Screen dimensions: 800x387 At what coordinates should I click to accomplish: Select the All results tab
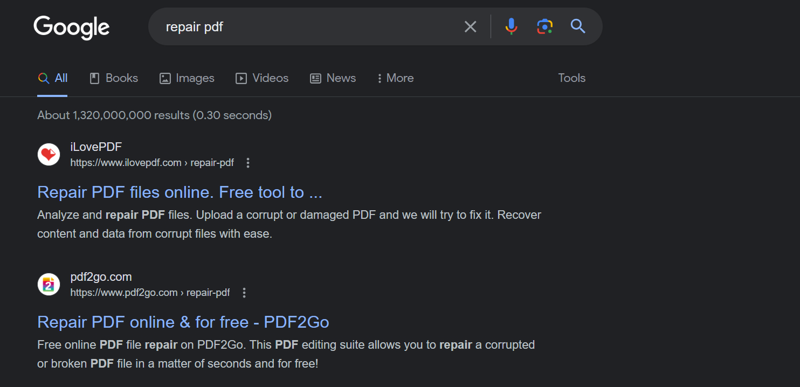point(53,78)
